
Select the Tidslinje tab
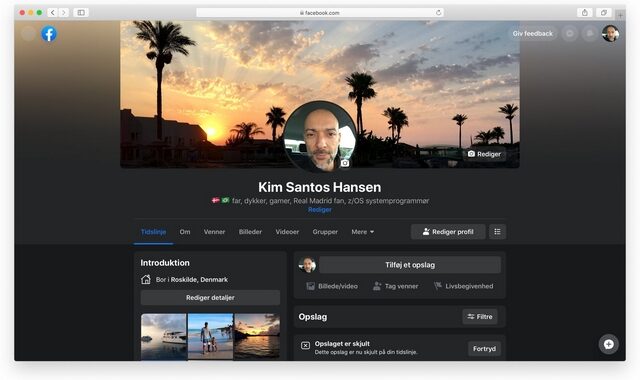coord(153,232)
